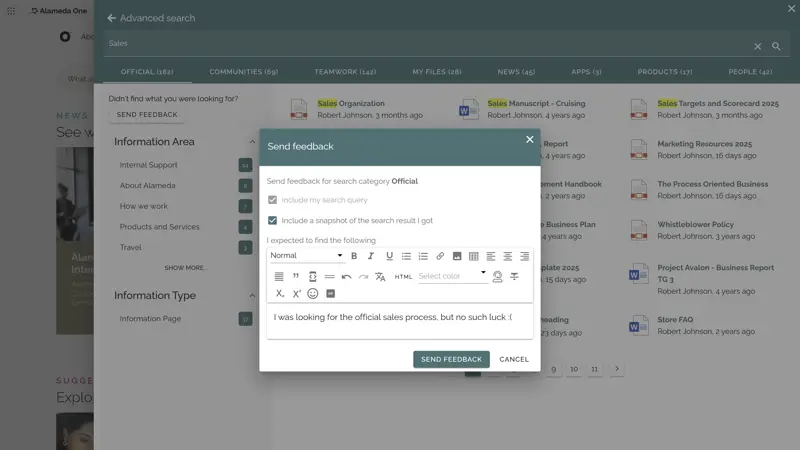Screen dimensions: 800x450
Task: Open the Whistleblower Policy result
Action: coord(695,224)
